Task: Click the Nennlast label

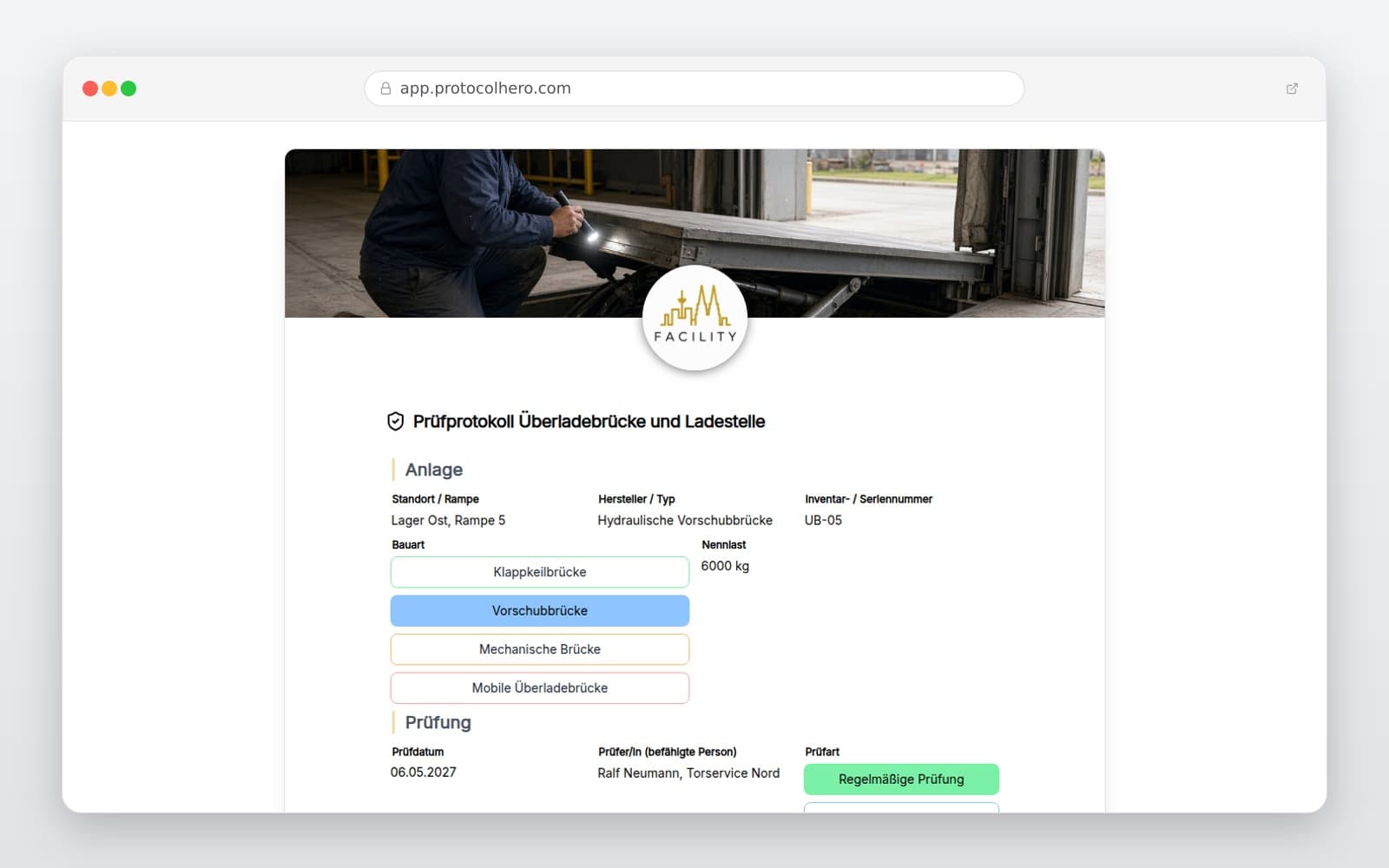Action: click(724, 545)
